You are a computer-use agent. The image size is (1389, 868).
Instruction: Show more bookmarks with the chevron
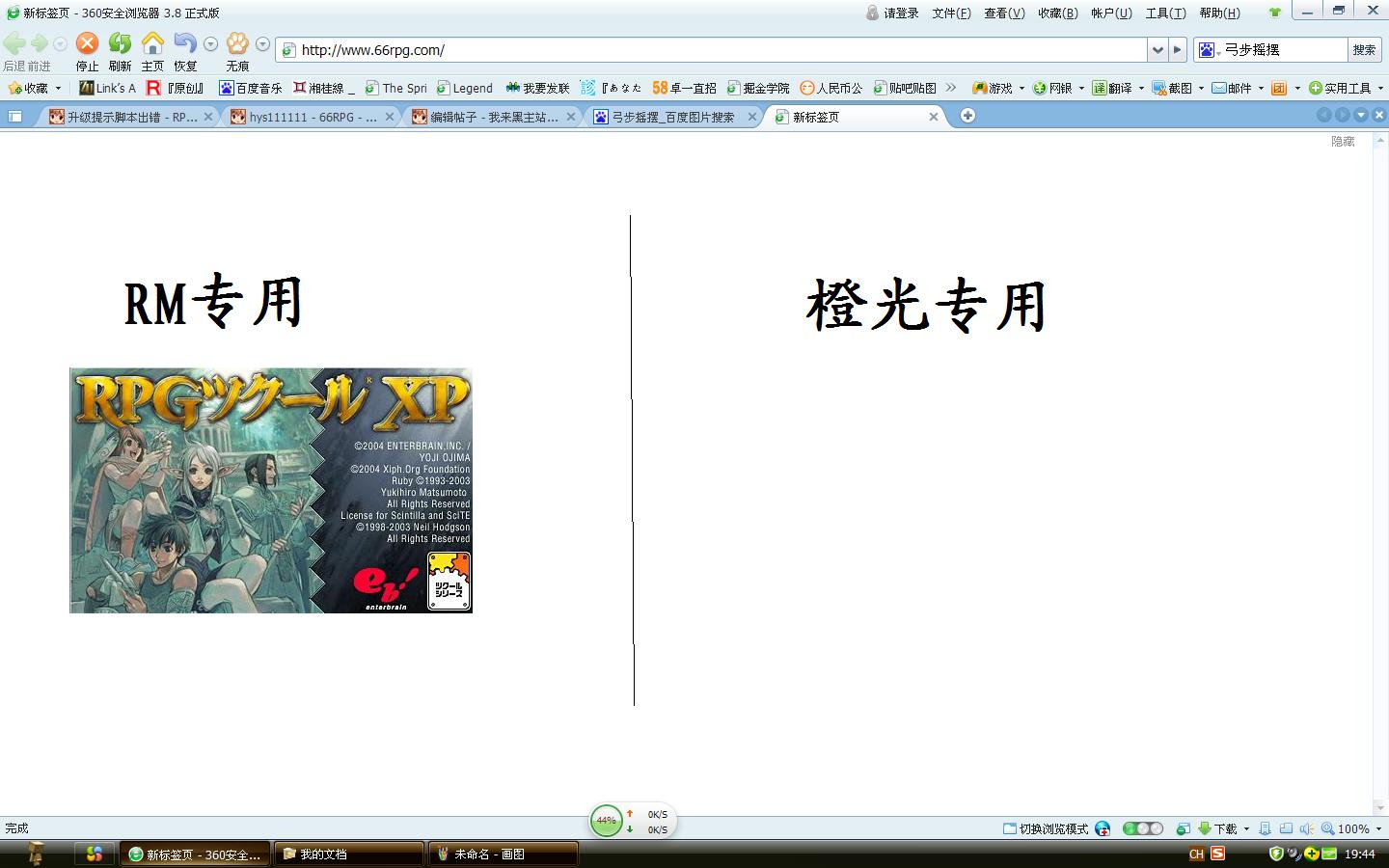pos(951,88)
